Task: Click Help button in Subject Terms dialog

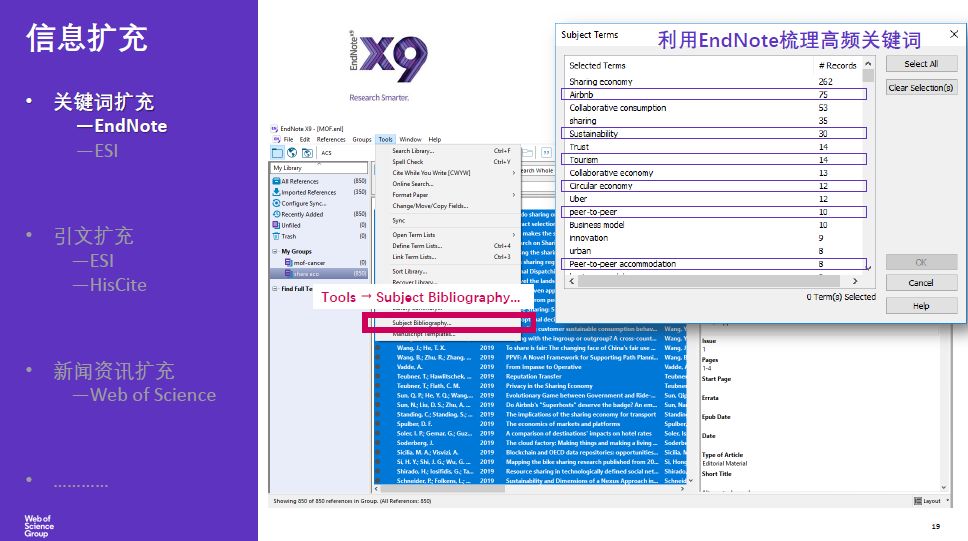Action: pyautogui.click(x=921, y=306)
